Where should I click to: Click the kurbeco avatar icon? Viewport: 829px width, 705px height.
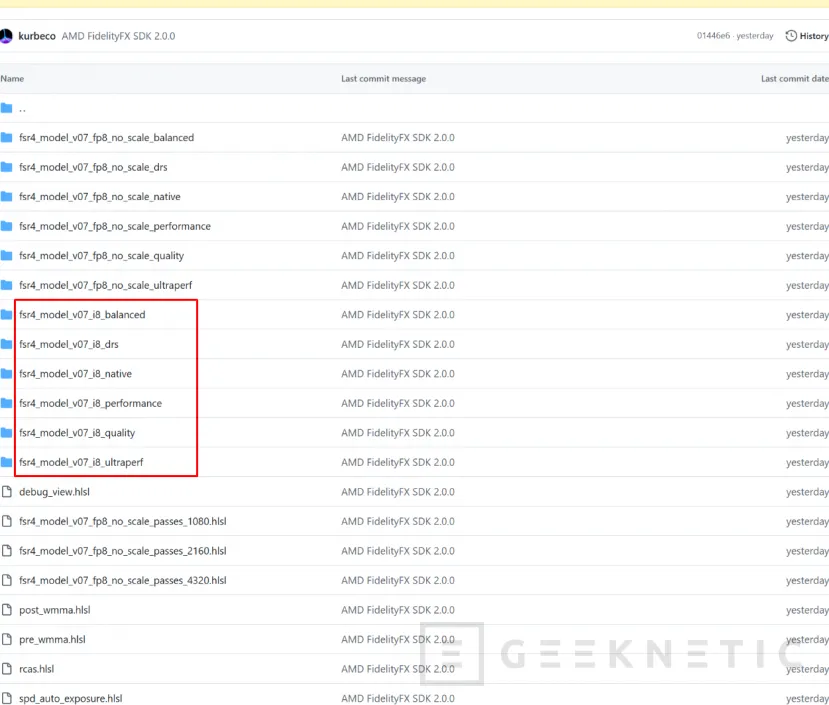coord(6,36)
